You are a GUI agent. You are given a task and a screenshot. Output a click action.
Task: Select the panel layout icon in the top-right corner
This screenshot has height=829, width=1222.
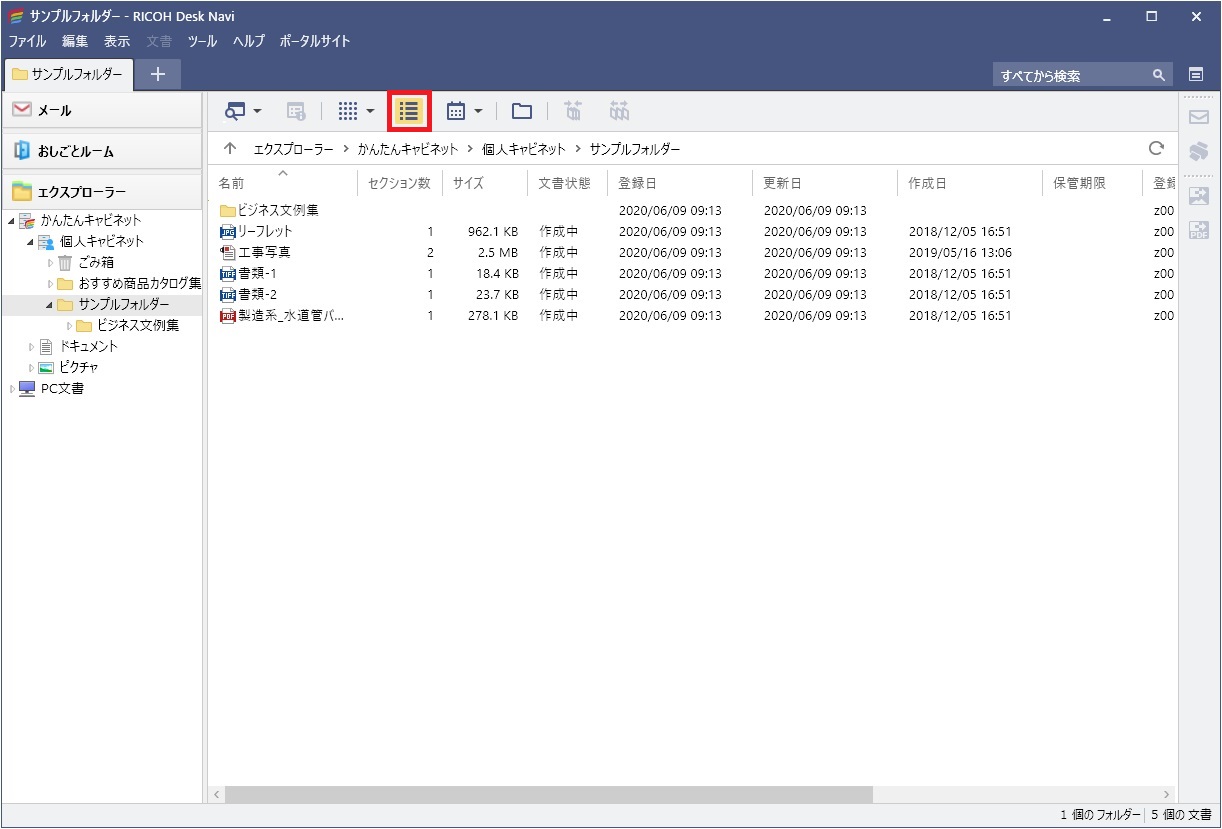click(x=1198, y=74)
